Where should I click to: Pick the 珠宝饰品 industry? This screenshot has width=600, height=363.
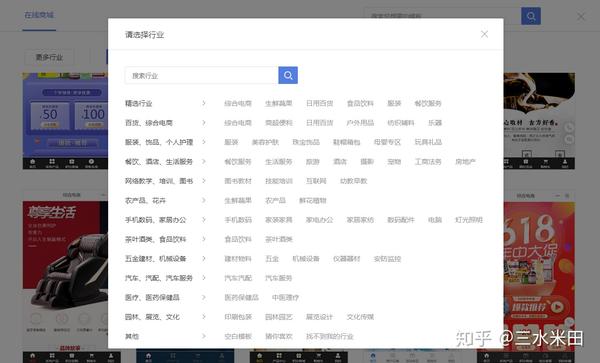click(x=306, y=142)
